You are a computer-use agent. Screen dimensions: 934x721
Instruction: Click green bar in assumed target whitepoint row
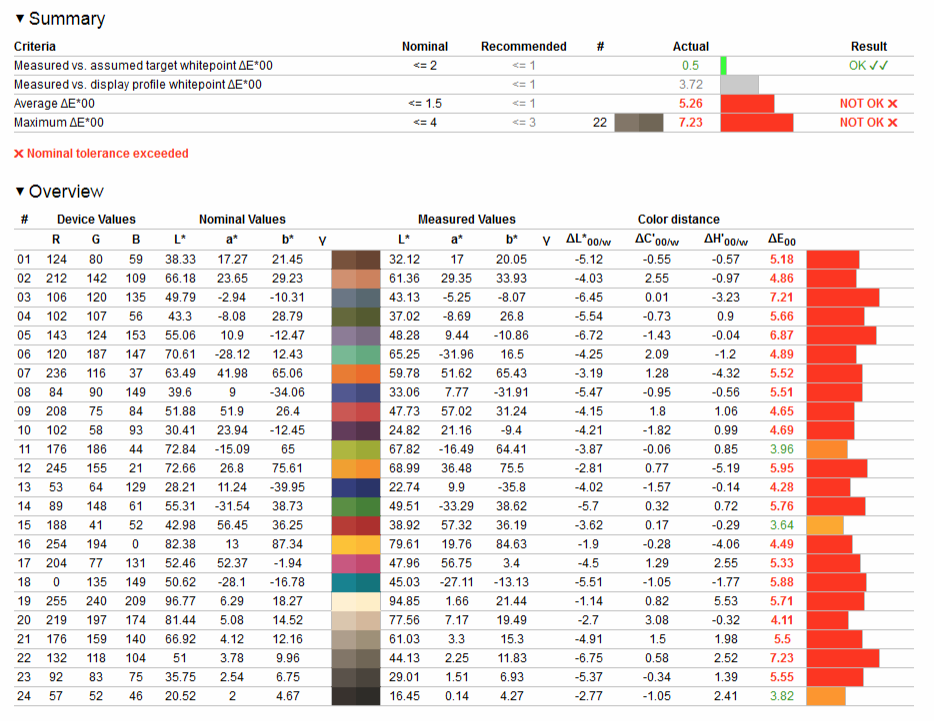[x=723, y=66]
